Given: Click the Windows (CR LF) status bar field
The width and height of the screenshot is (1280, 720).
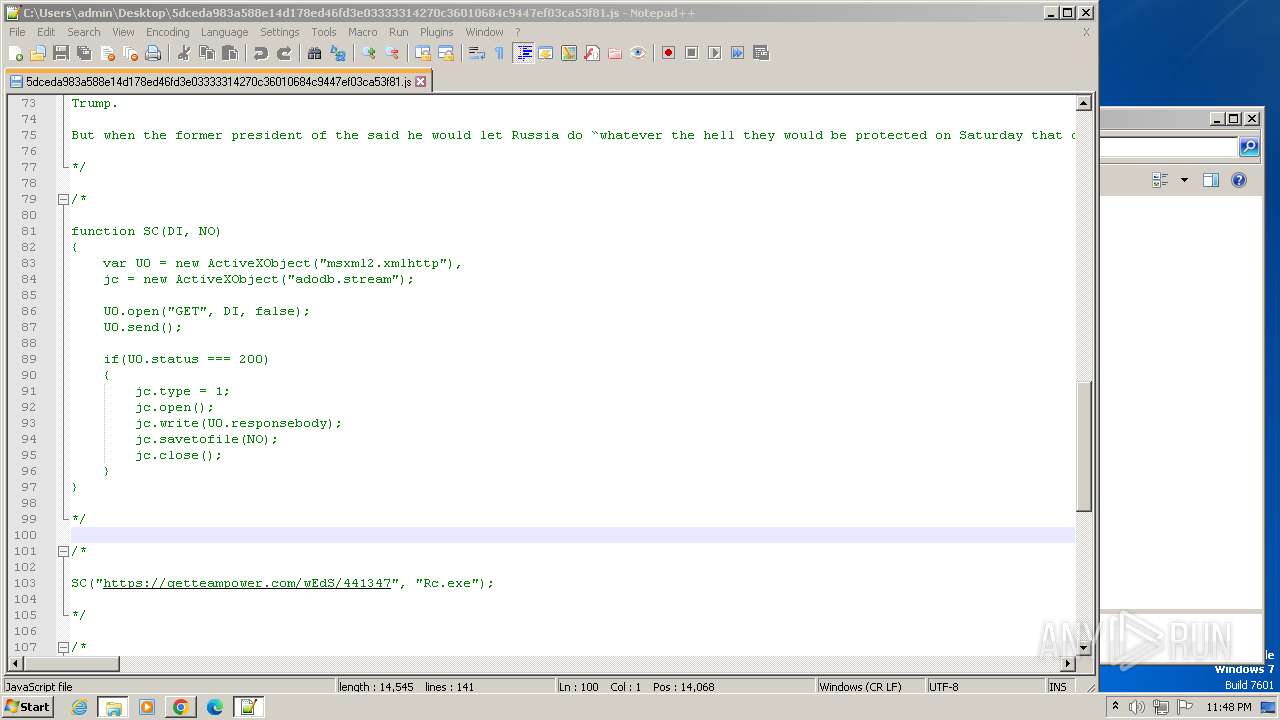Looking at the screenshot, I should [870, 687].
